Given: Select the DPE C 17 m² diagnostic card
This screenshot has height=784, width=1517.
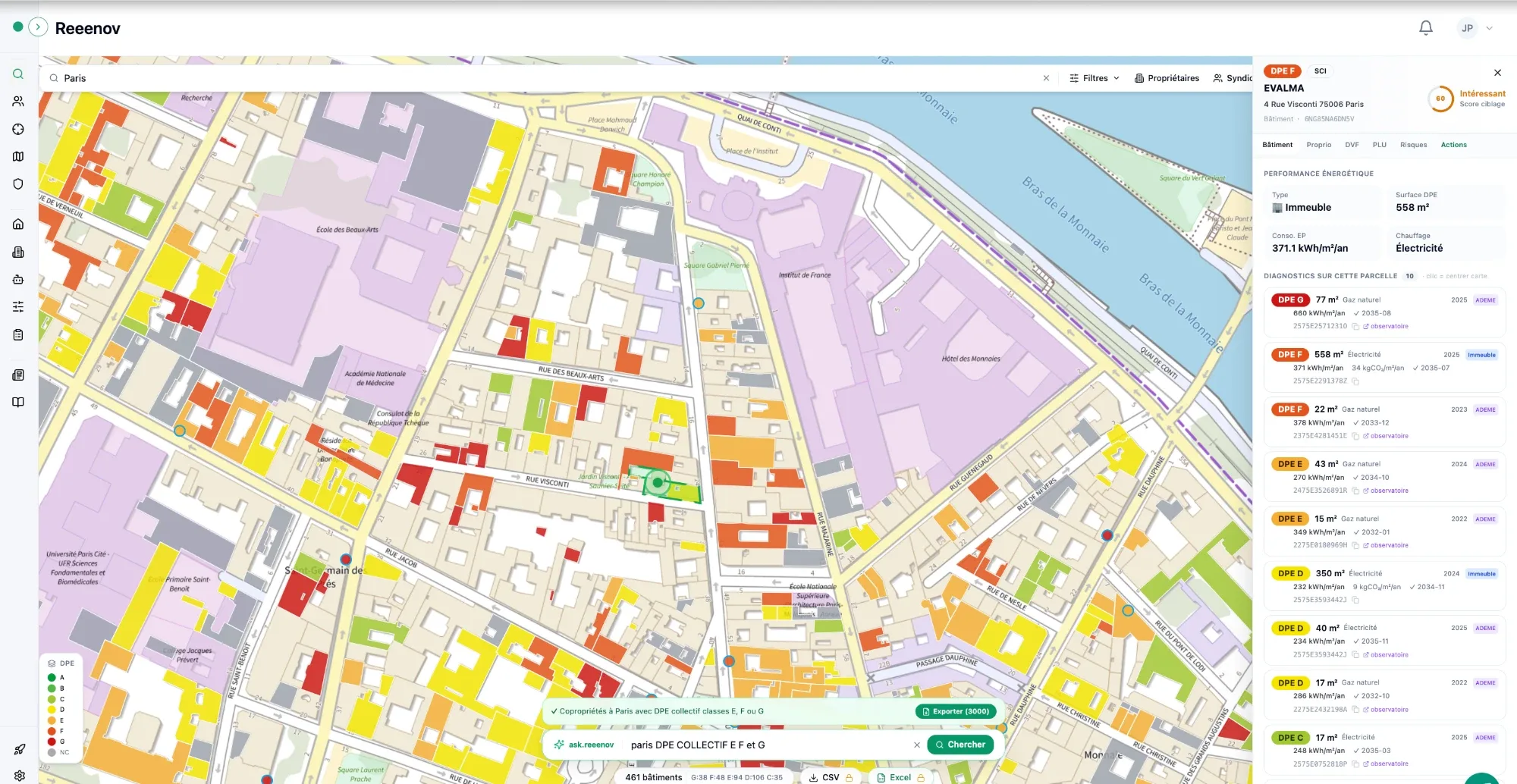Looking at the screenshot, I should [1384, 750].
